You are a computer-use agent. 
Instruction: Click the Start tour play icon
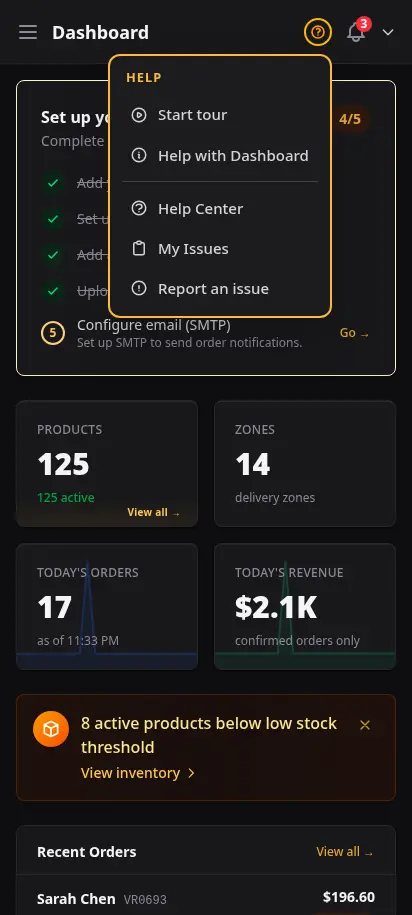[x=139, y=115]
